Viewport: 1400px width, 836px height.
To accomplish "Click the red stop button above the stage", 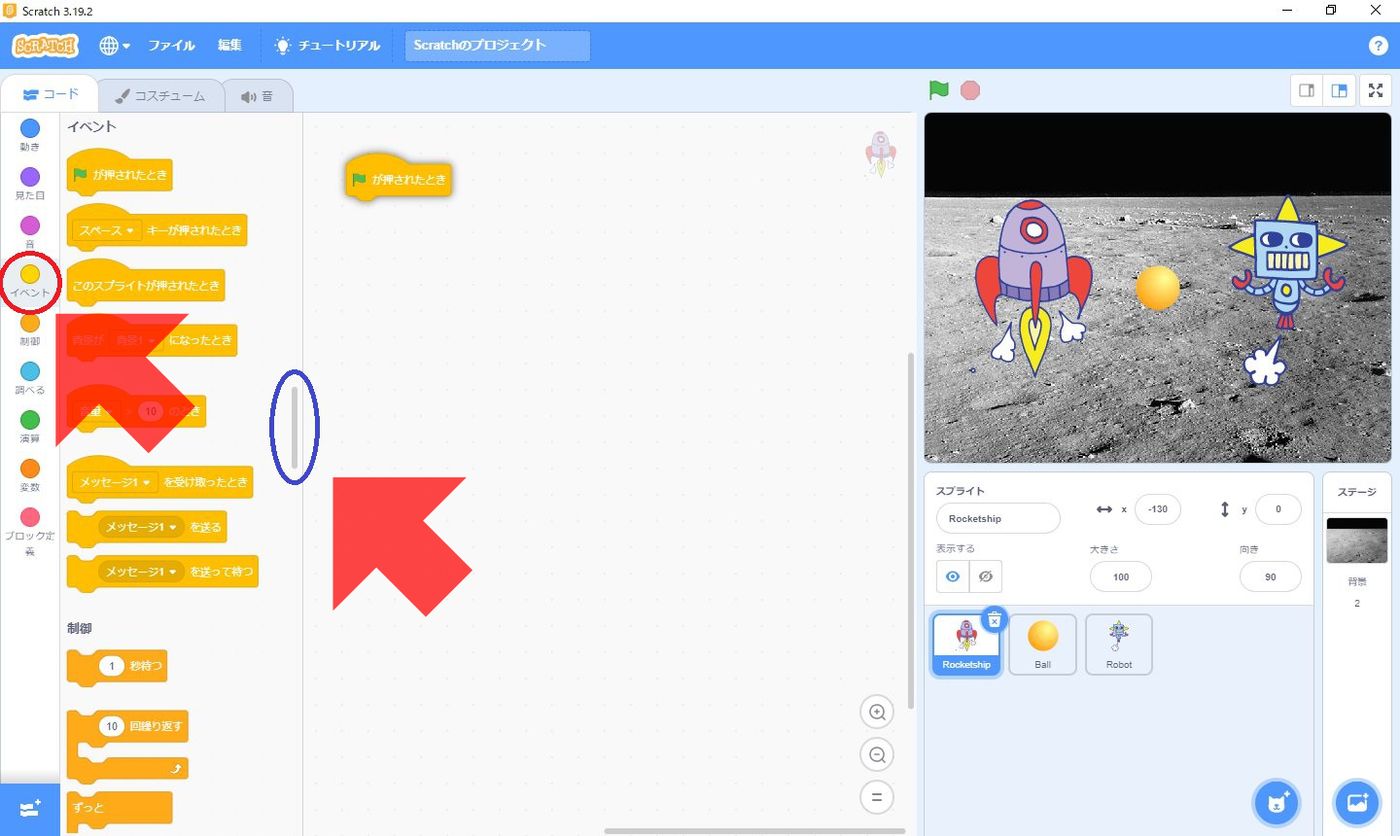I will click(970, 90).
